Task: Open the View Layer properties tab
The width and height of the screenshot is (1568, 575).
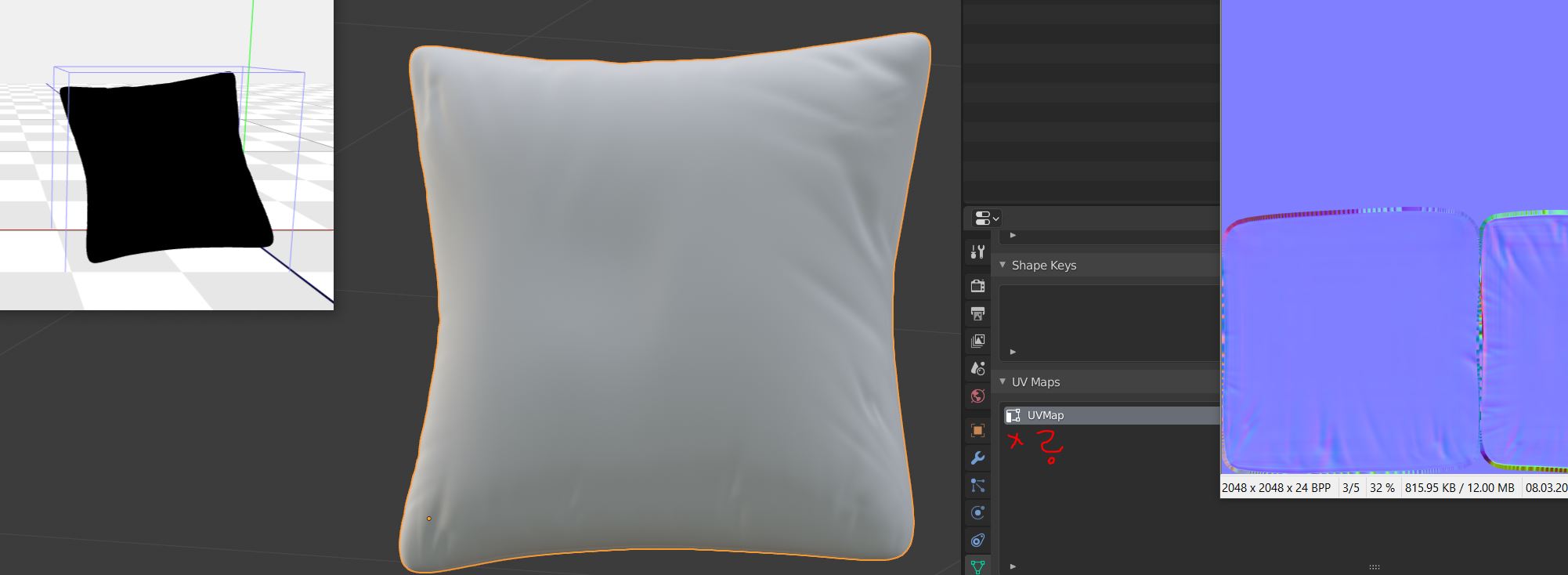Action: point(977,341)
